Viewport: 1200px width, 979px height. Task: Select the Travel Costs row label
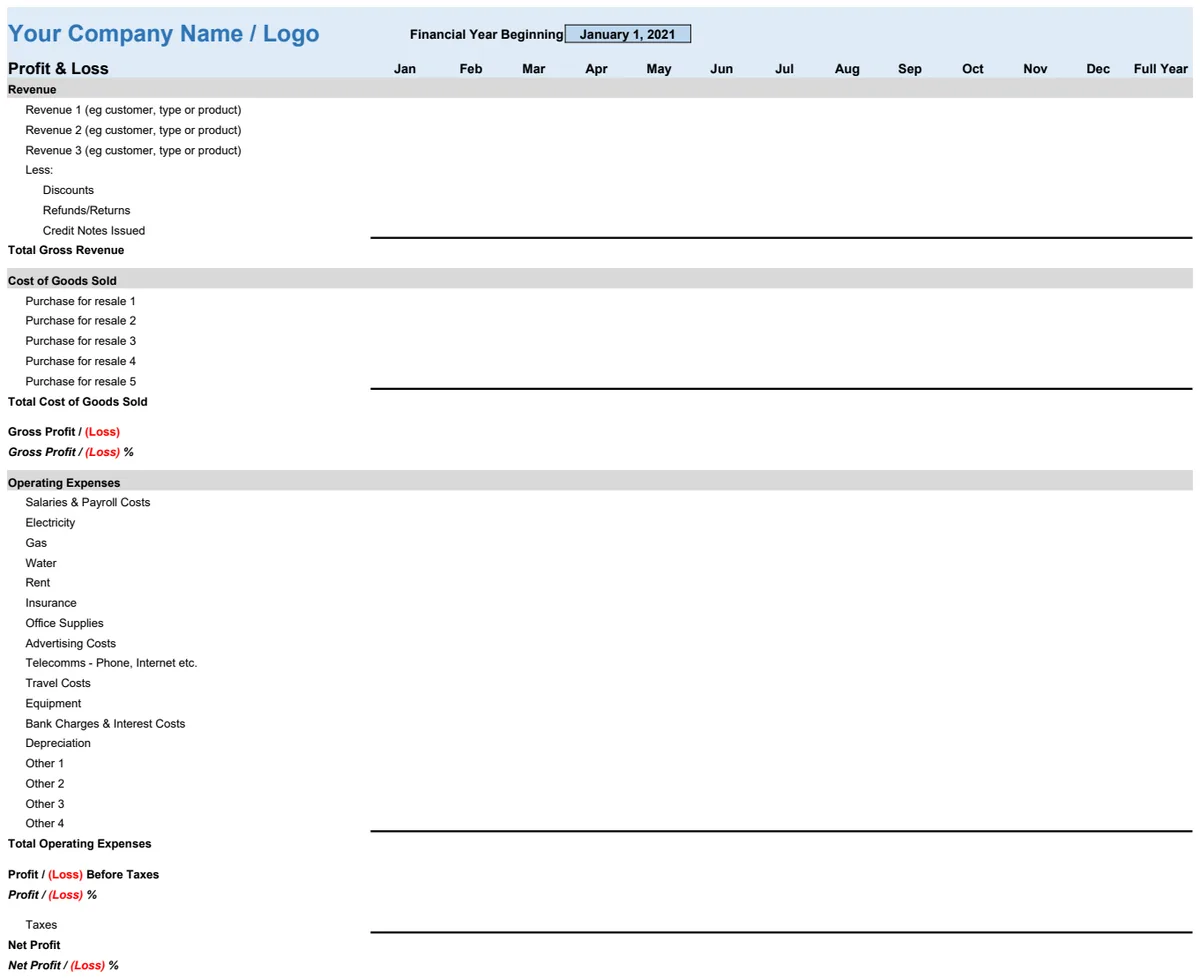click(x=58, y=683)
